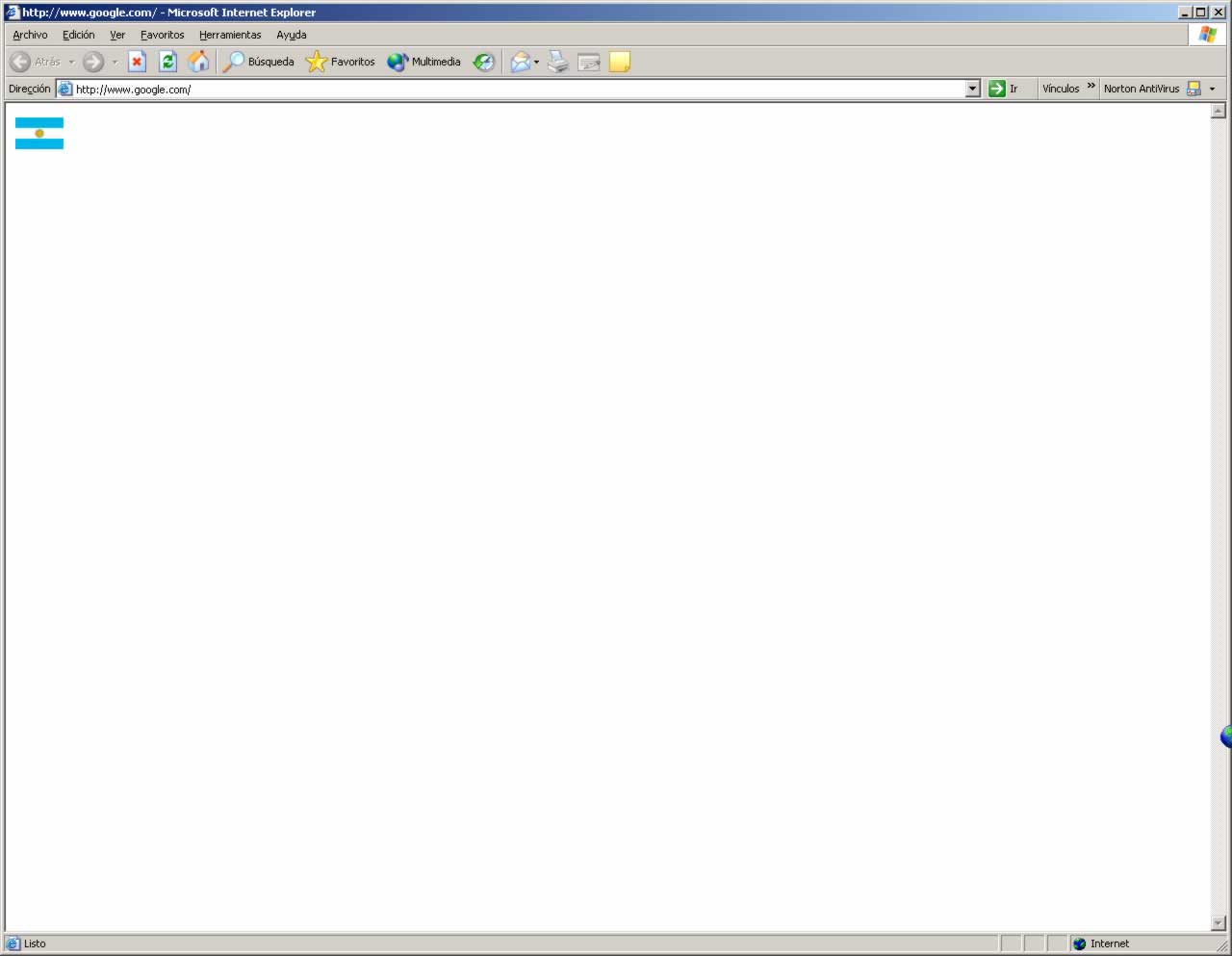Open the Herramientas menu

230,35
